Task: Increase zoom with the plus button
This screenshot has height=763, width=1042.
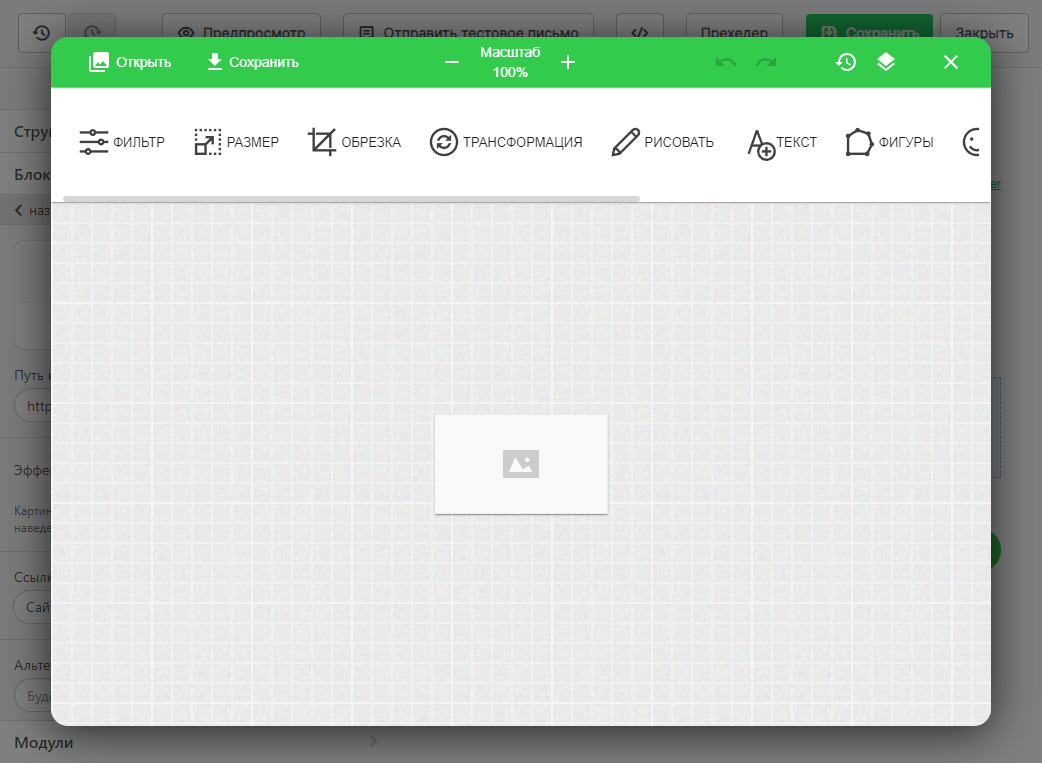Action: click(568, 62)
